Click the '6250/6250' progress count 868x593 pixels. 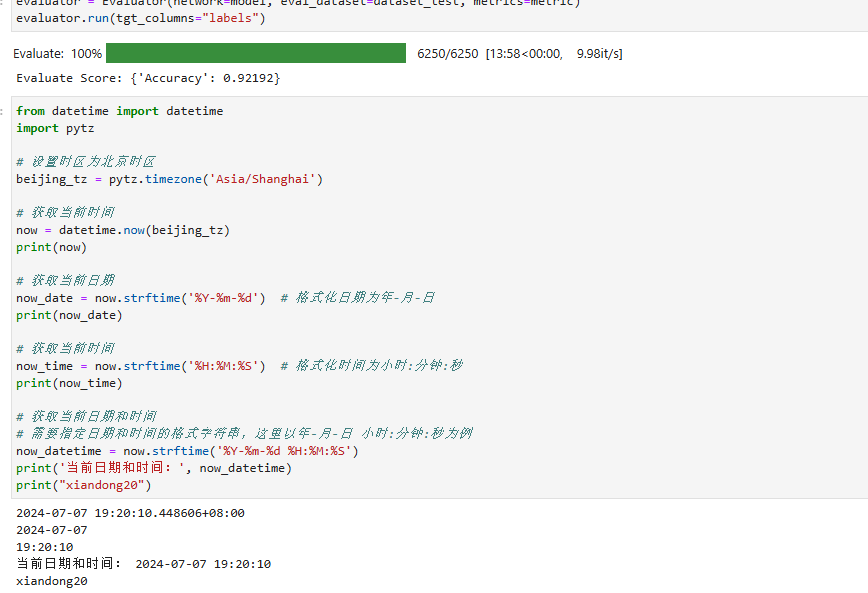click(x=447, y=54)
